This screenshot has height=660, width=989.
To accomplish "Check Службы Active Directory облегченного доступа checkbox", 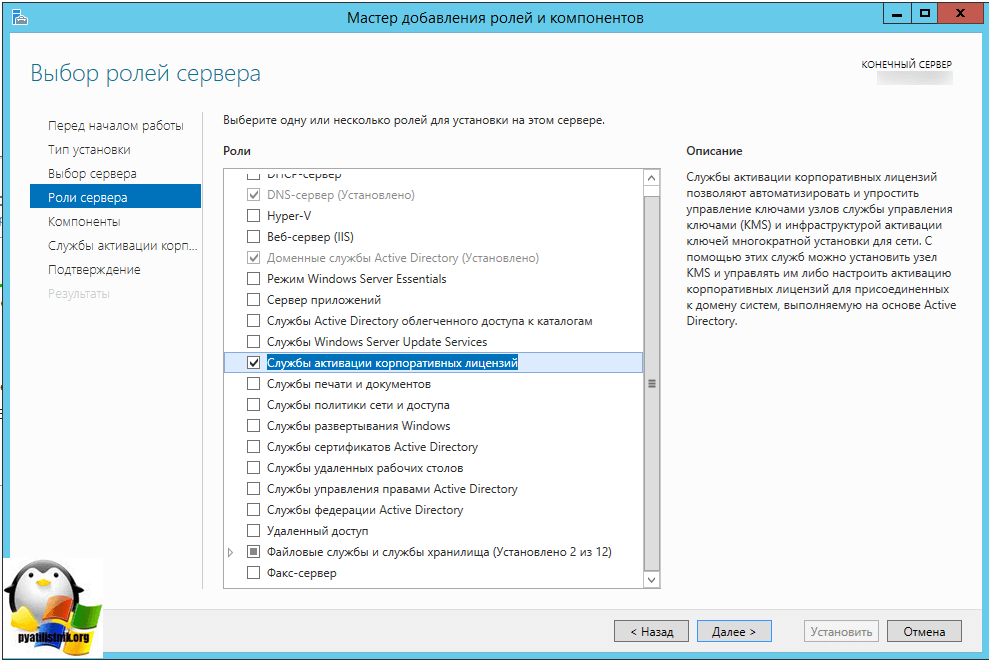I will click(254, 321).
